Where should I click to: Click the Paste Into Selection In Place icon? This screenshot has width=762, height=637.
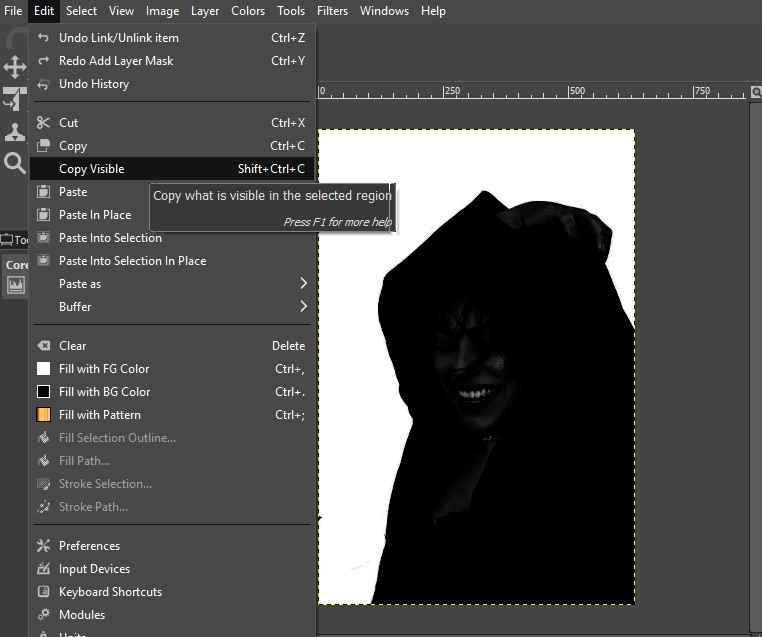pos(43,260)
